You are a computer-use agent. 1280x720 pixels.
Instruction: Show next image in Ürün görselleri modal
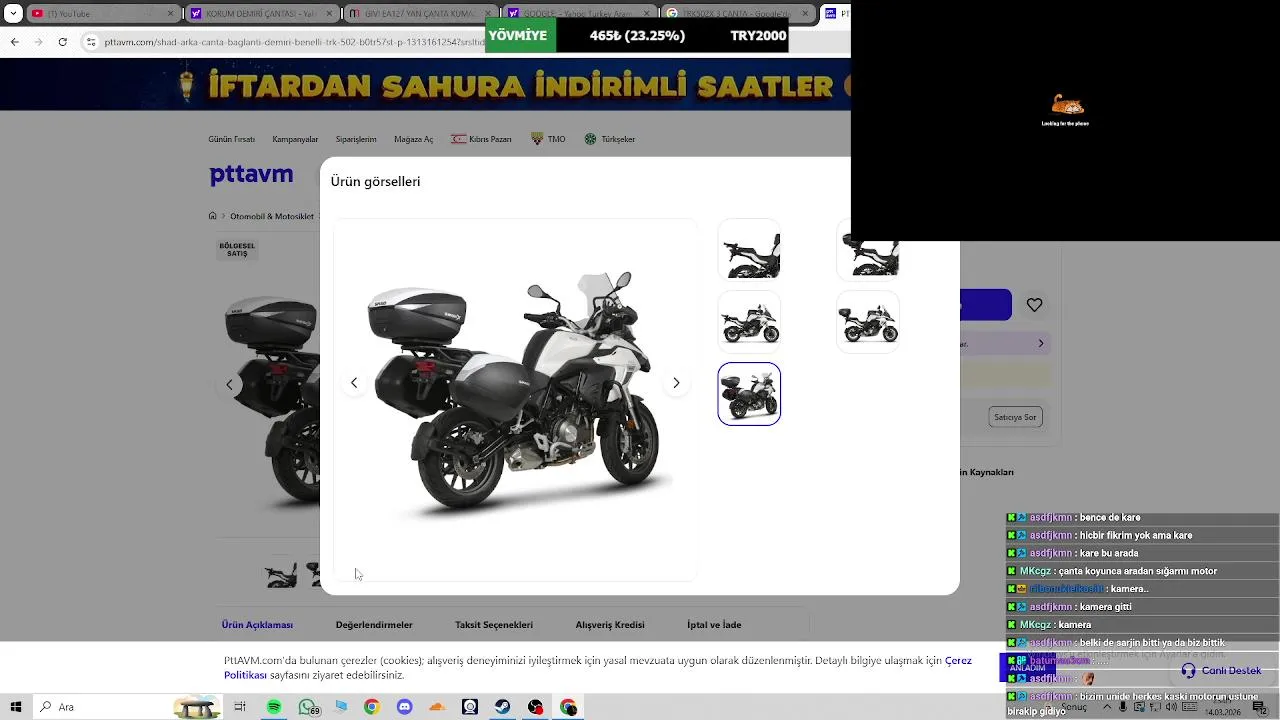(676, 383)
